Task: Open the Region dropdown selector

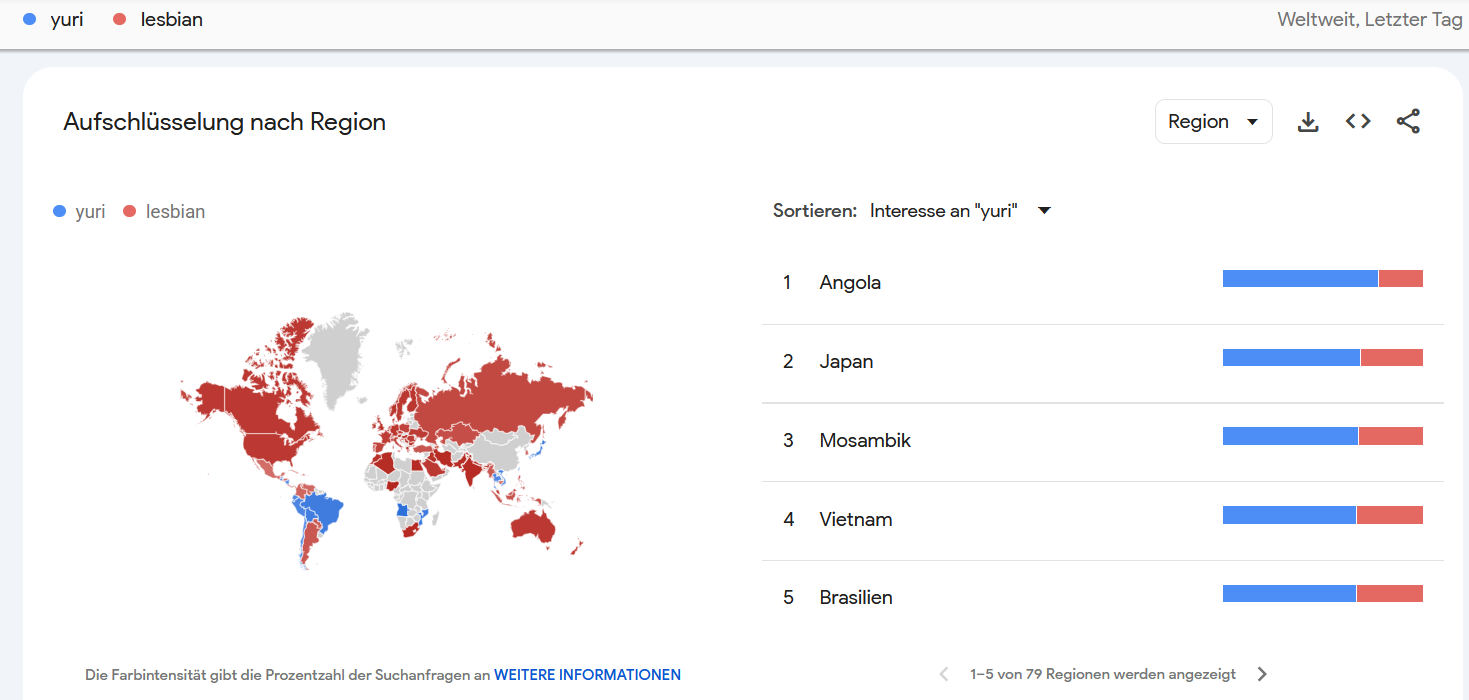Action: 1213,122
